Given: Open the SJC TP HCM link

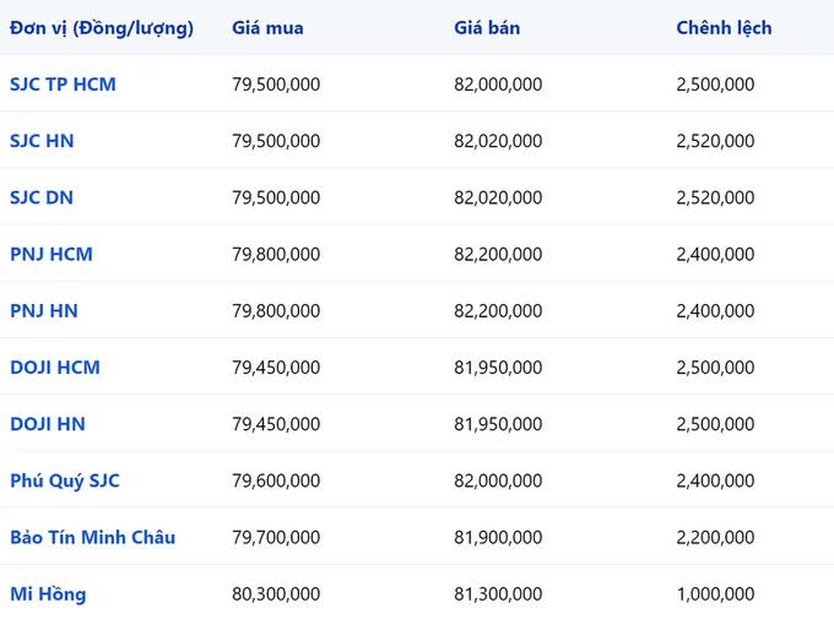Looking at the screenshot, I should click(x=63, y=84).
